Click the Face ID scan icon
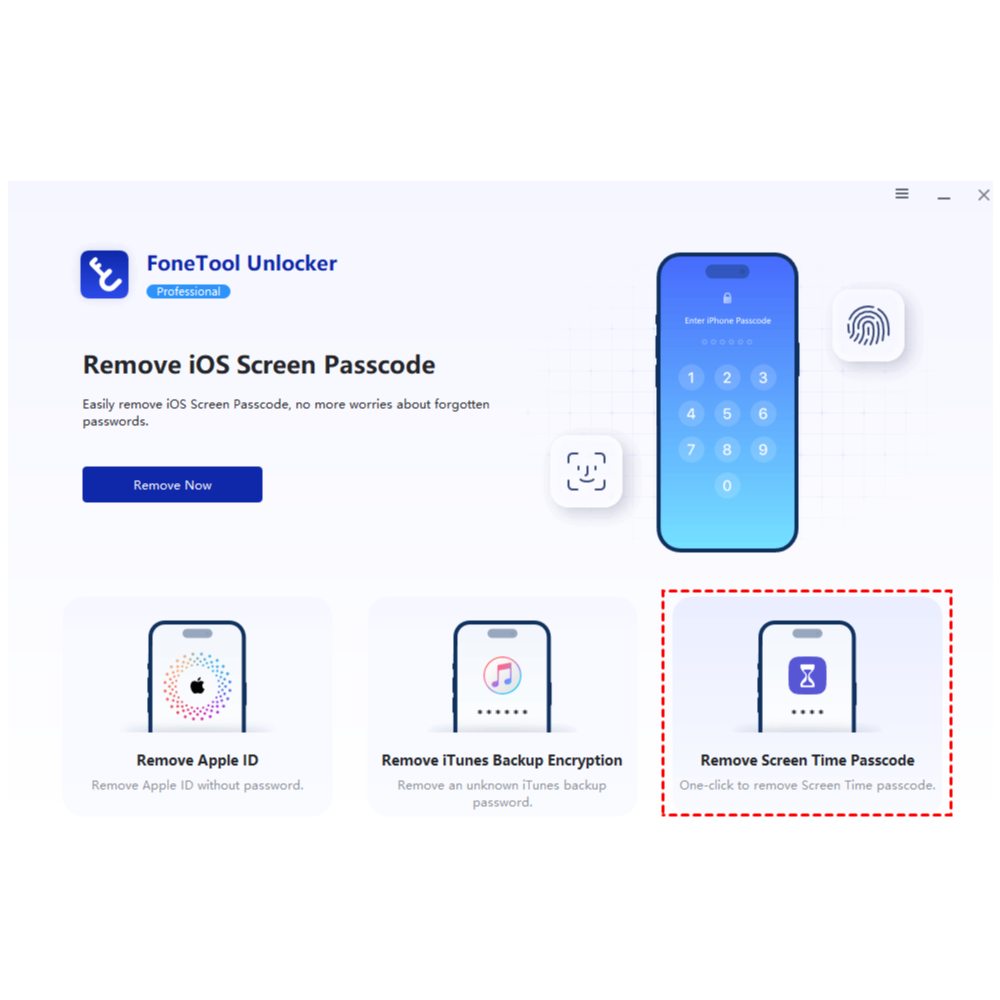Image resolution: width=1000 pixels, height=1000 pixels. point(586,472)
